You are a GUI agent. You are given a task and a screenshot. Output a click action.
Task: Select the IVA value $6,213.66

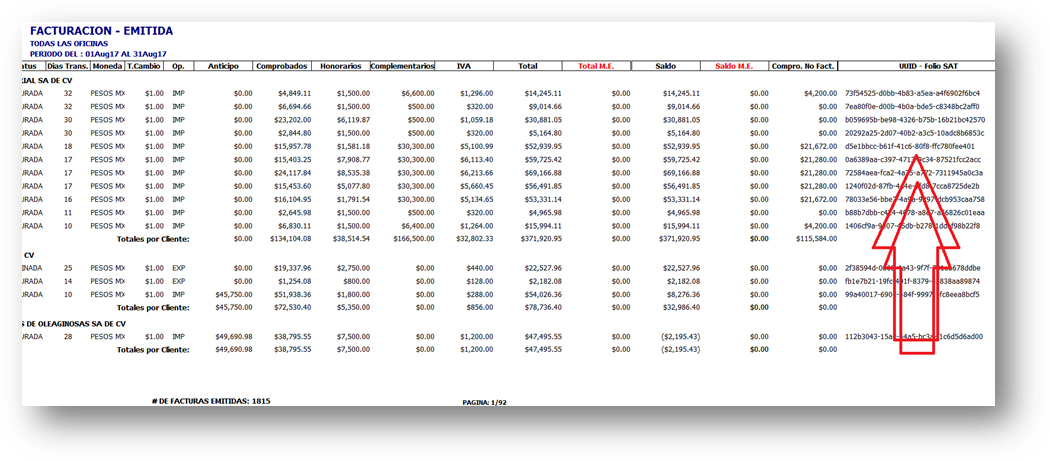click(478, 173)
